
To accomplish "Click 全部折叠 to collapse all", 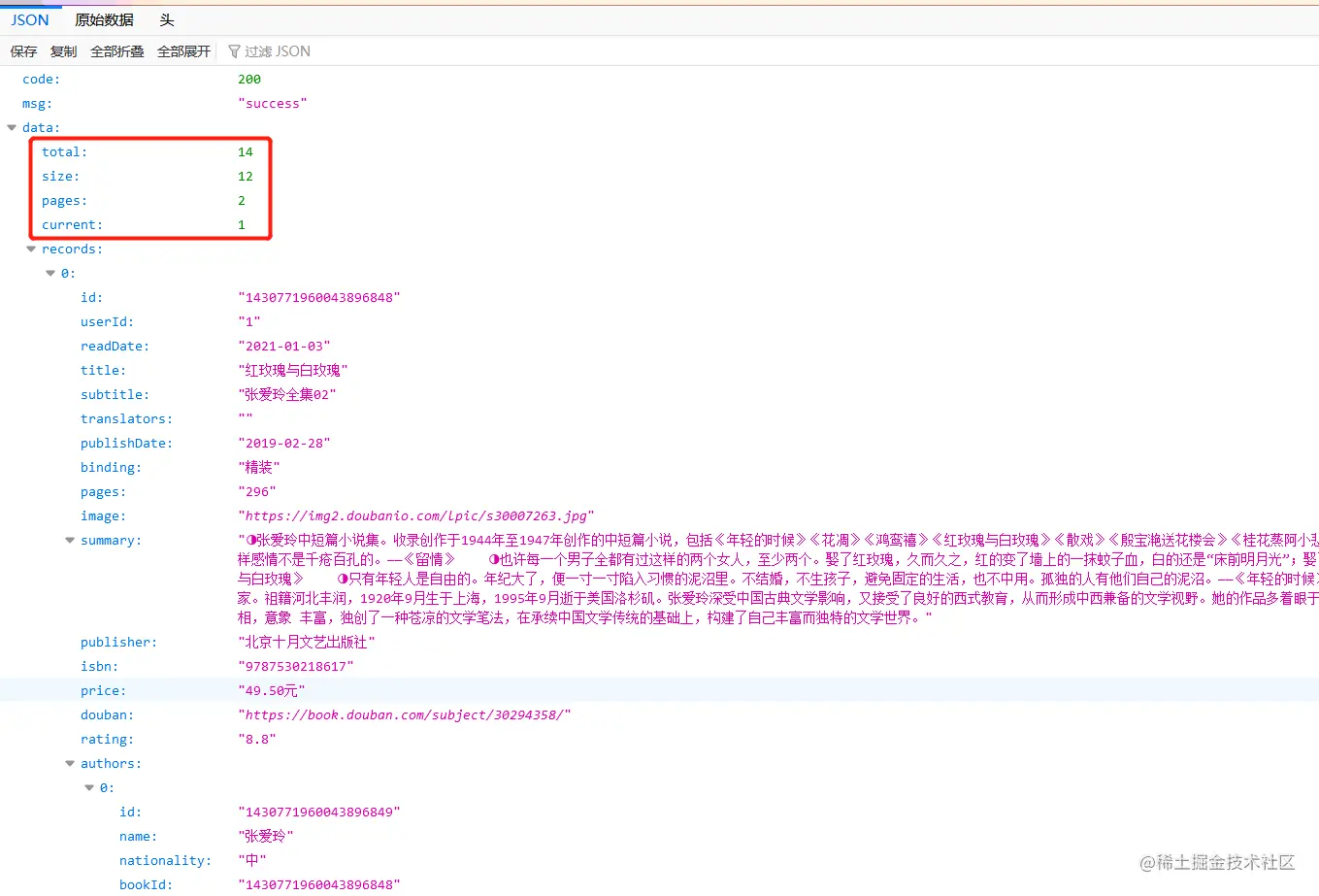I will [117, 51].
